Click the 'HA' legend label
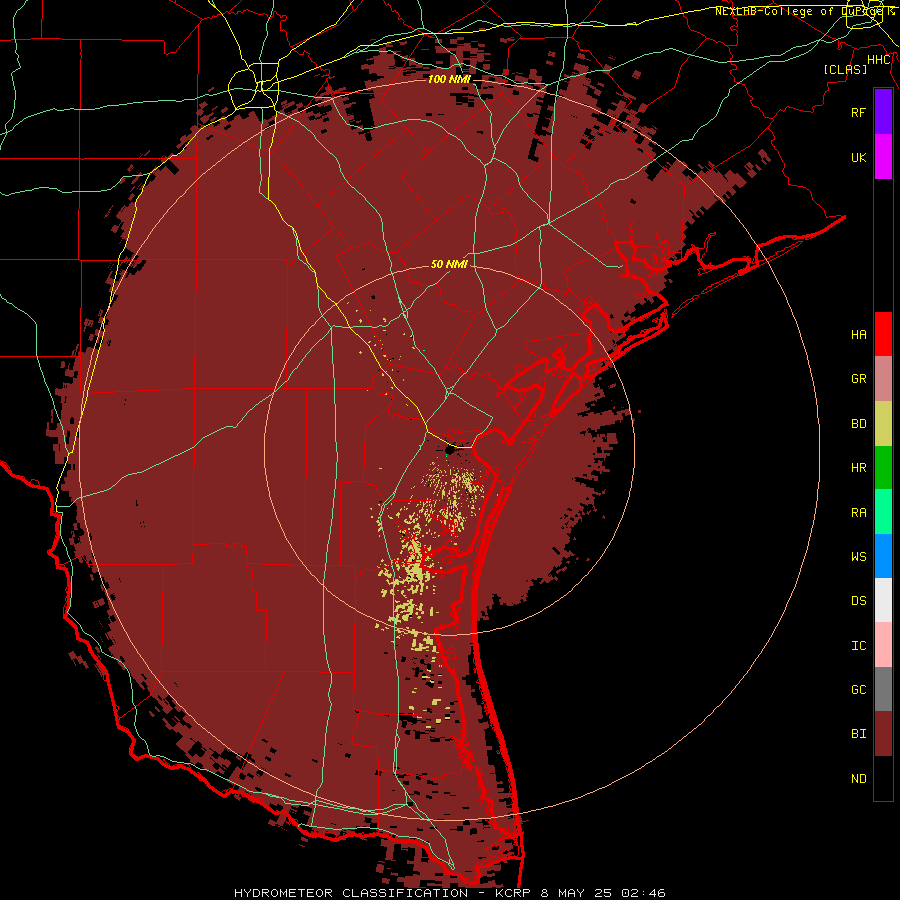The image size is (900, 900). 858,335
